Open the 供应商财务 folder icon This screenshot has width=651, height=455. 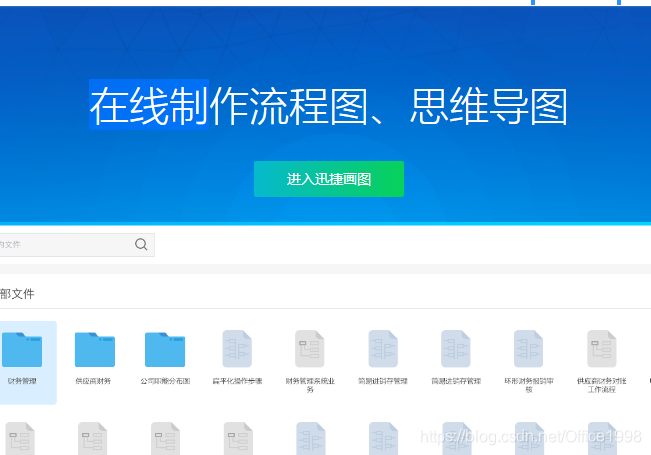pyautogui.click(x=95, y=350)
